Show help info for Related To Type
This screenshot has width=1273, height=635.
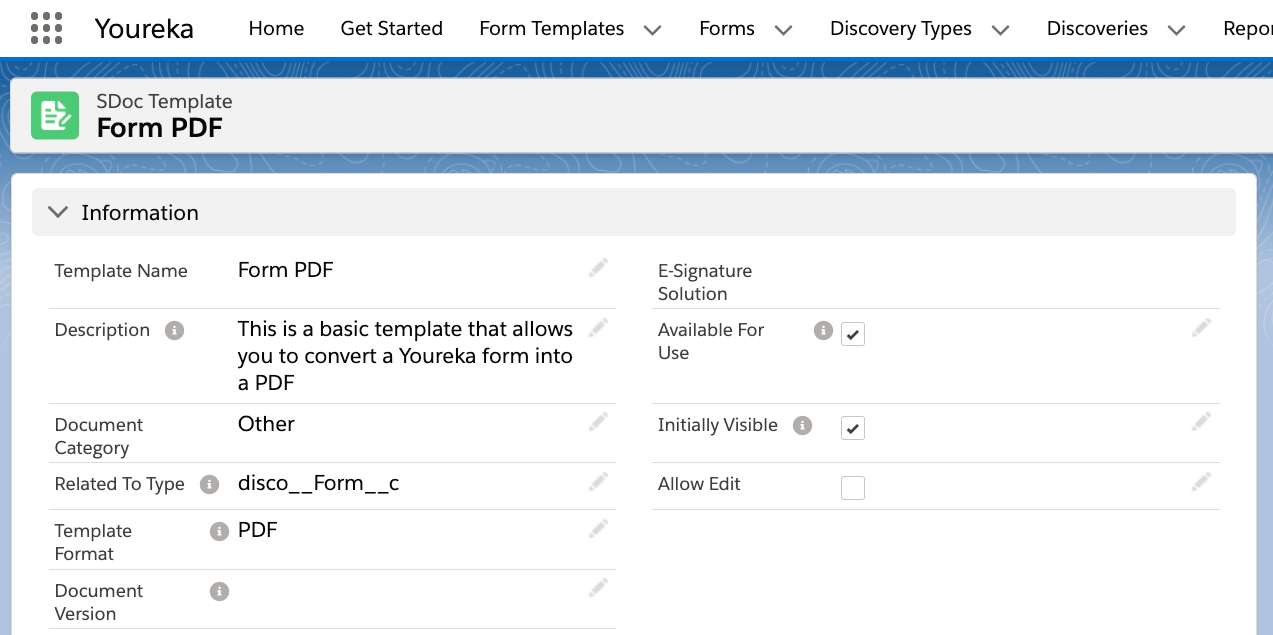(x=209, y=484)
